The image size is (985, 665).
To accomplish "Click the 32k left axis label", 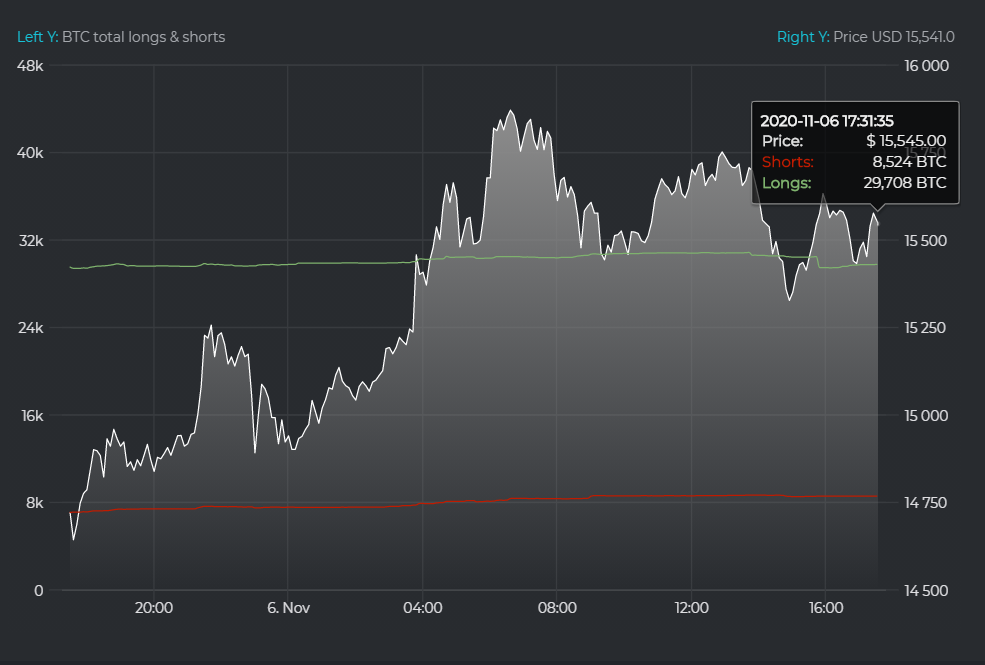I will 31,241.
